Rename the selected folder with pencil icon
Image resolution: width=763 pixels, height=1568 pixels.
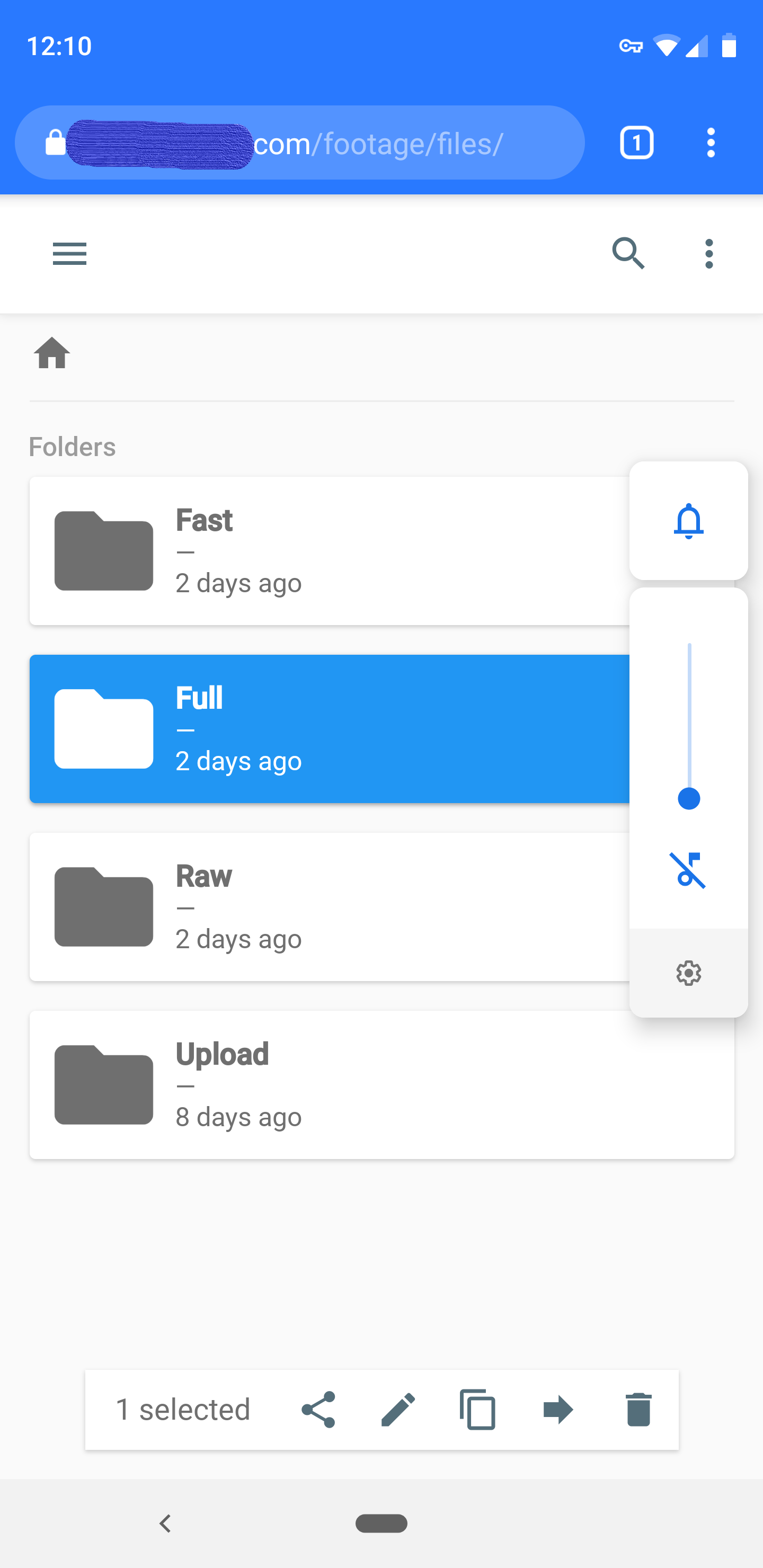pyautogui.click(x=398, y=1410)
